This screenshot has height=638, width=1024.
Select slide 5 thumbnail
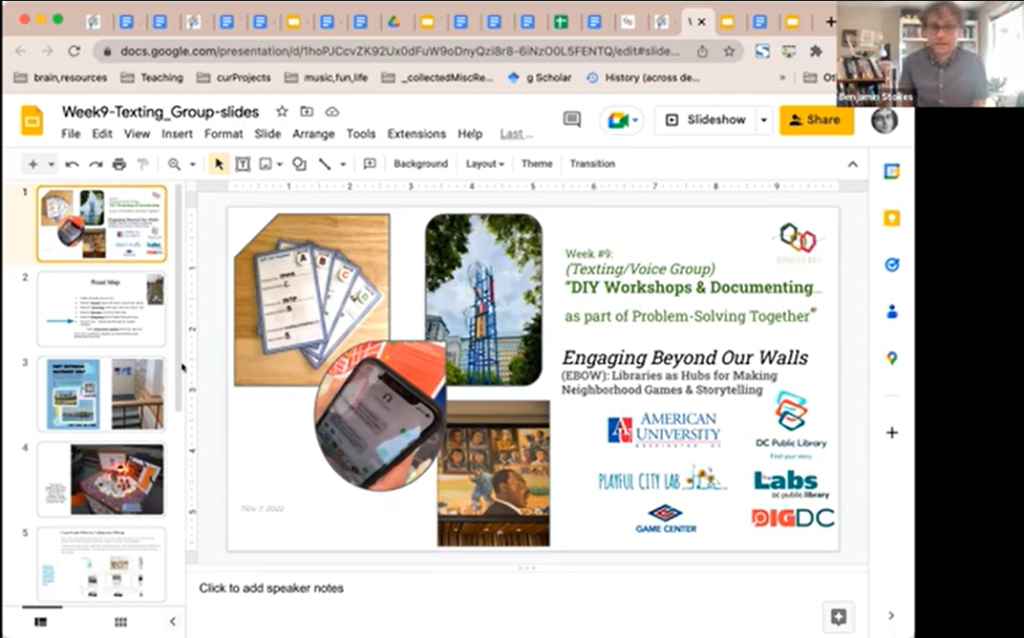tap(102, 564)
